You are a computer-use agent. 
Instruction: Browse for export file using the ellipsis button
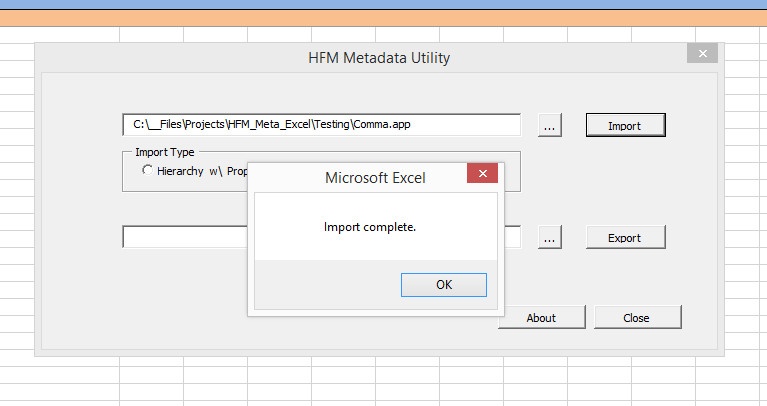[551, 238]
